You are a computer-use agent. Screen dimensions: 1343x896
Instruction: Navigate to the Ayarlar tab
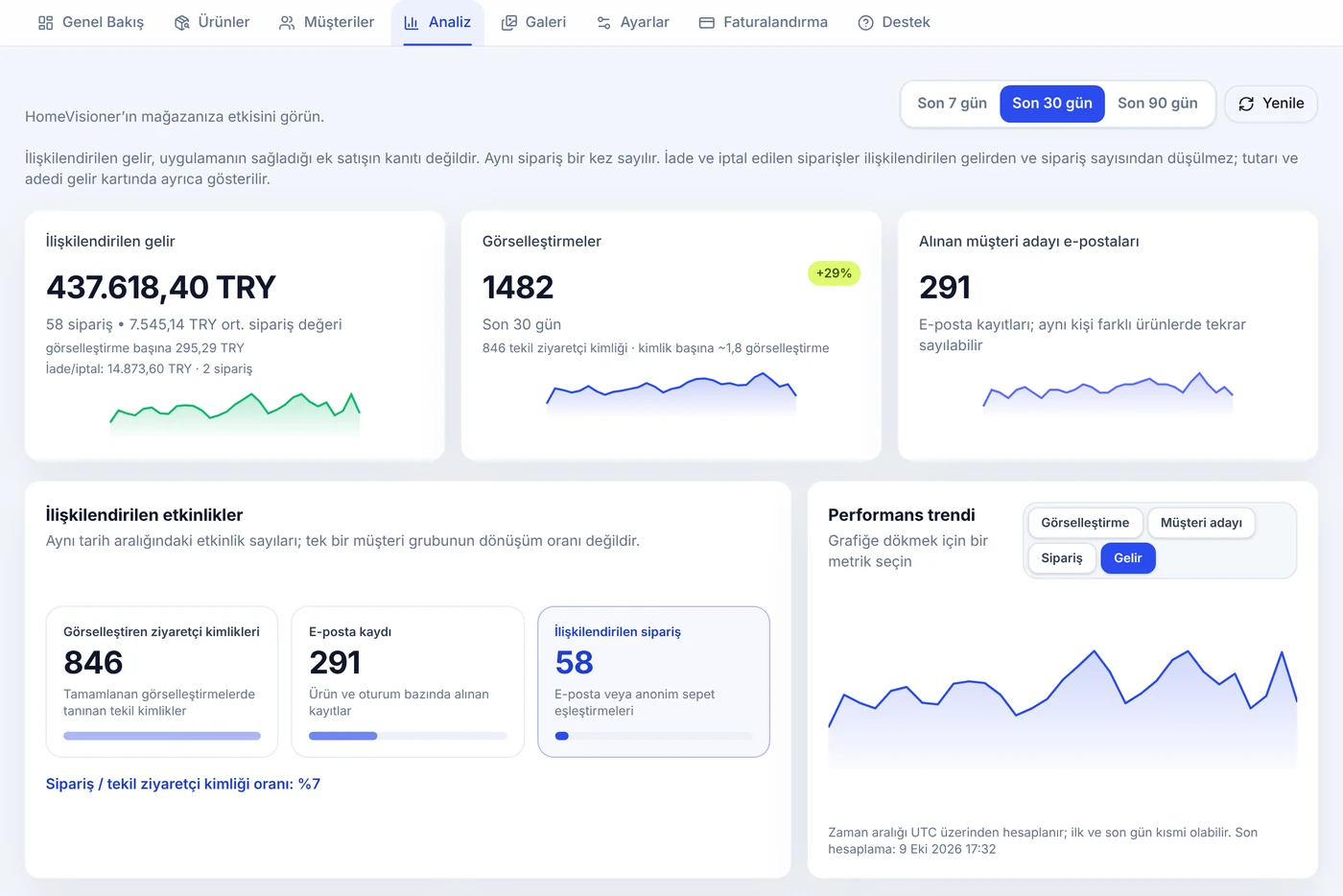[632, 22]
